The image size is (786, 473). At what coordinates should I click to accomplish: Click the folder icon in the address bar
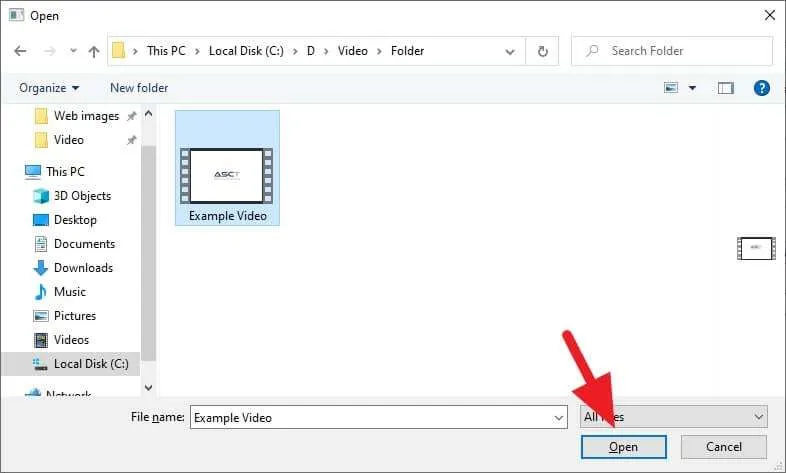(x=118, y=51)
